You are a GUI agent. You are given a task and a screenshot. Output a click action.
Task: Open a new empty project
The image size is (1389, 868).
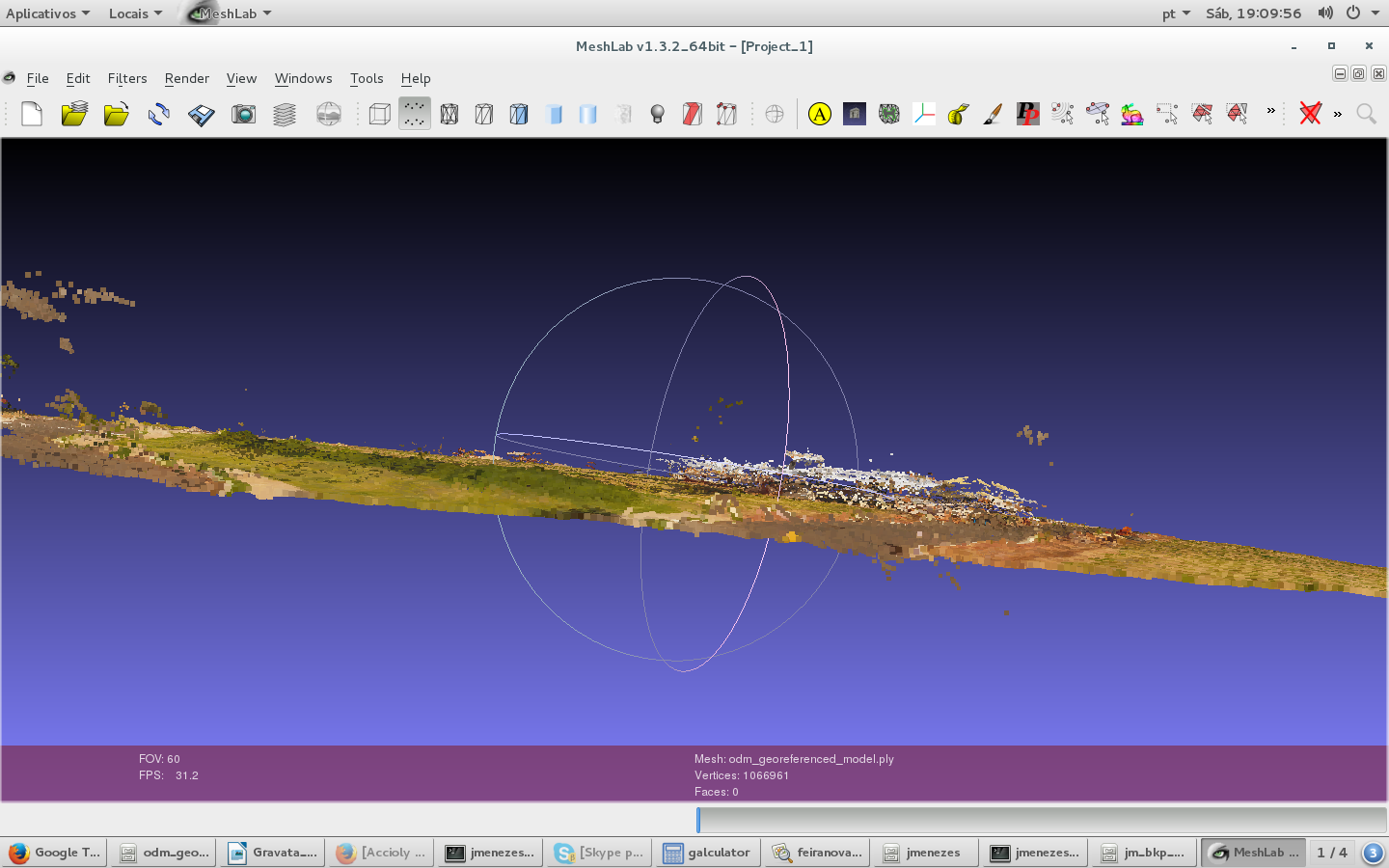point(31,114)
